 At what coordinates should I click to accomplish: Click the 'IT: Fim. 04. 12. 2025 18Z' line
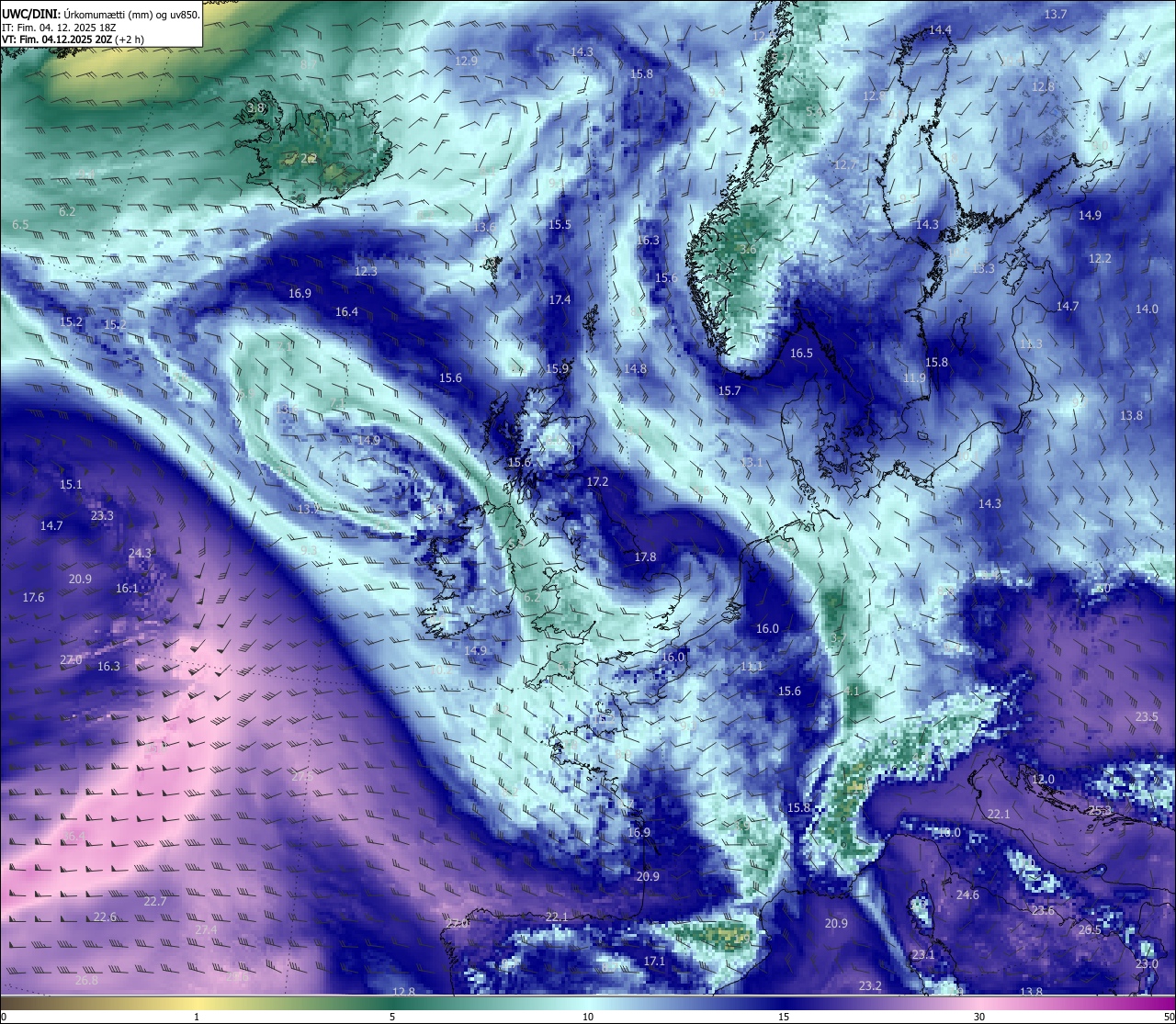point(60,28)
